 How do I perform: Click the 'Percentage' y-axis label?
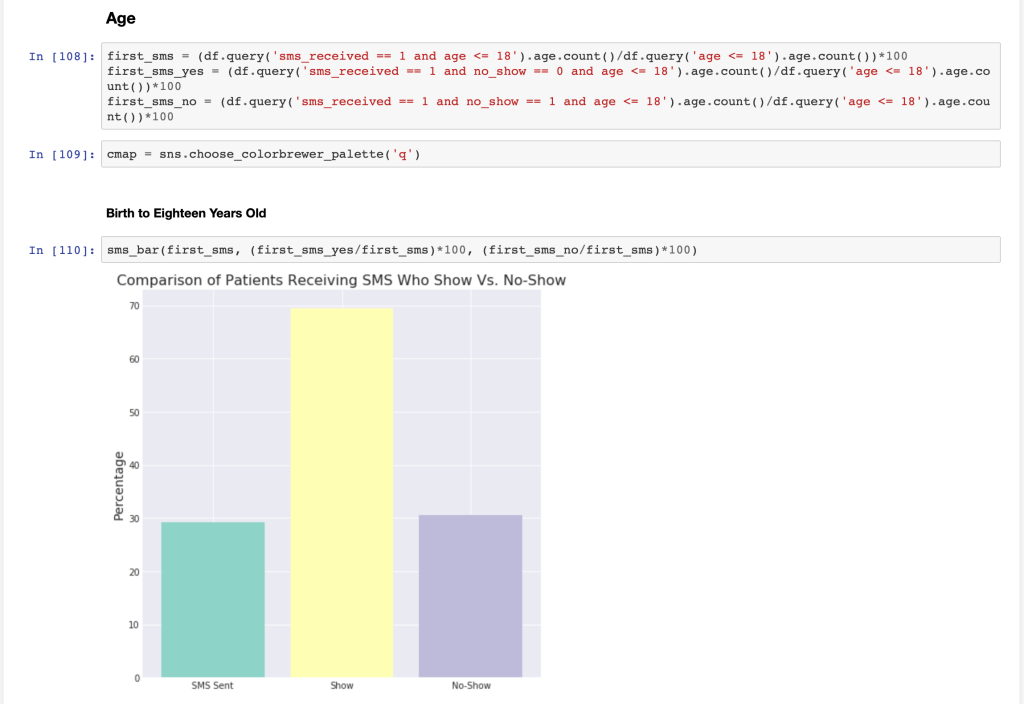pos(118,487)
